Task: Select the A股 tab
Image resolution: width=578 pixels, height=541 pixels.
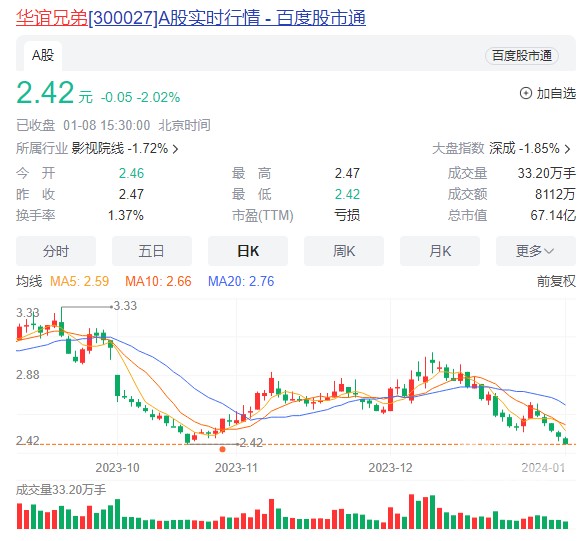Action: [43, 56]
